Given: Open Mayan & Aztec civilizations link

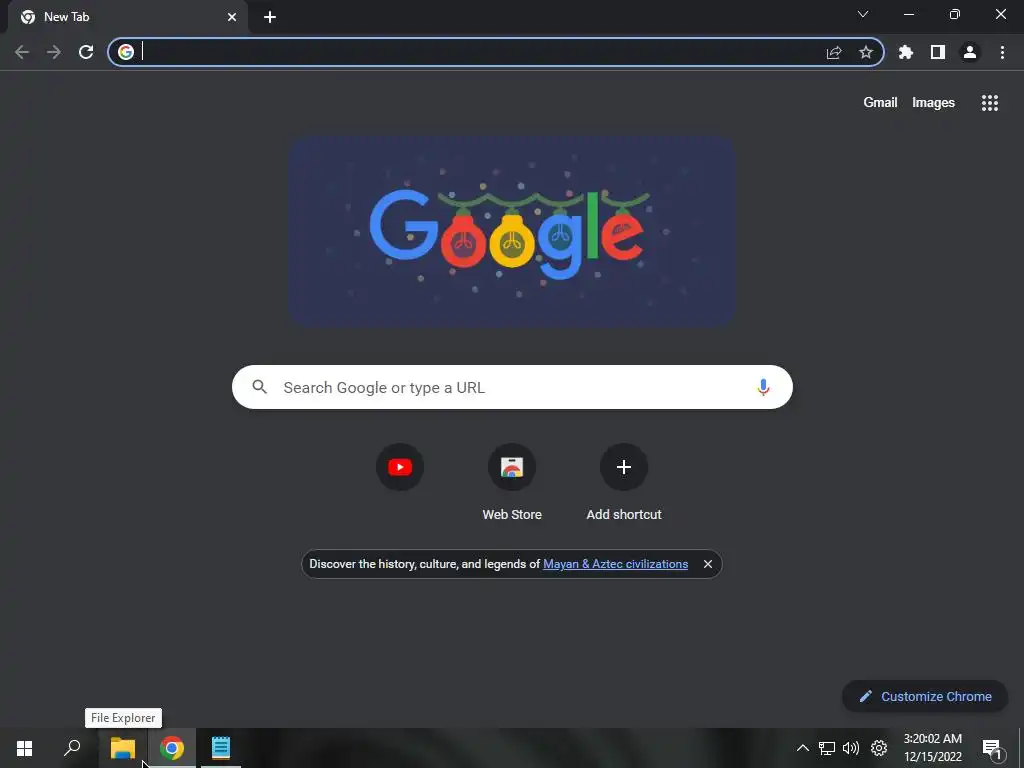Looking at the screenshot, I should 615,564.
